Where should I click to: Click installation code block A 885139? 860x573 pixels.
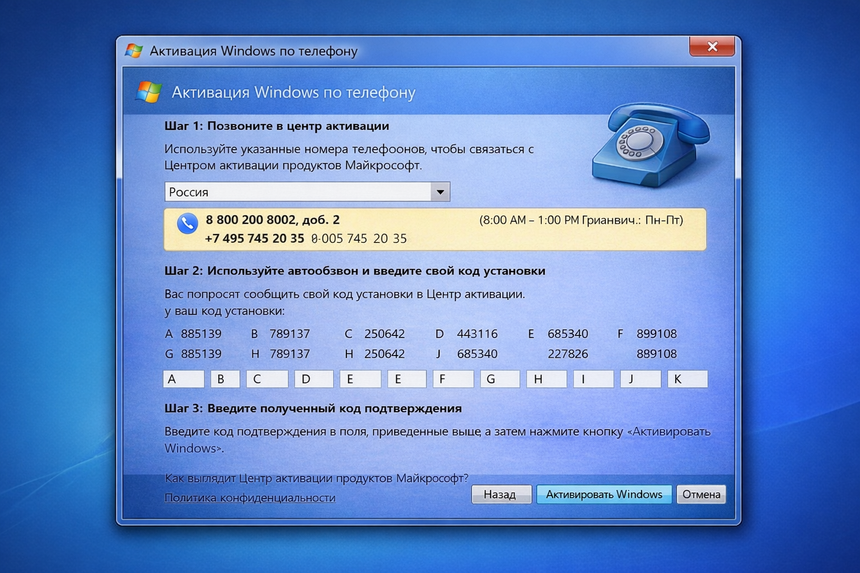click(x=193, y=334)
